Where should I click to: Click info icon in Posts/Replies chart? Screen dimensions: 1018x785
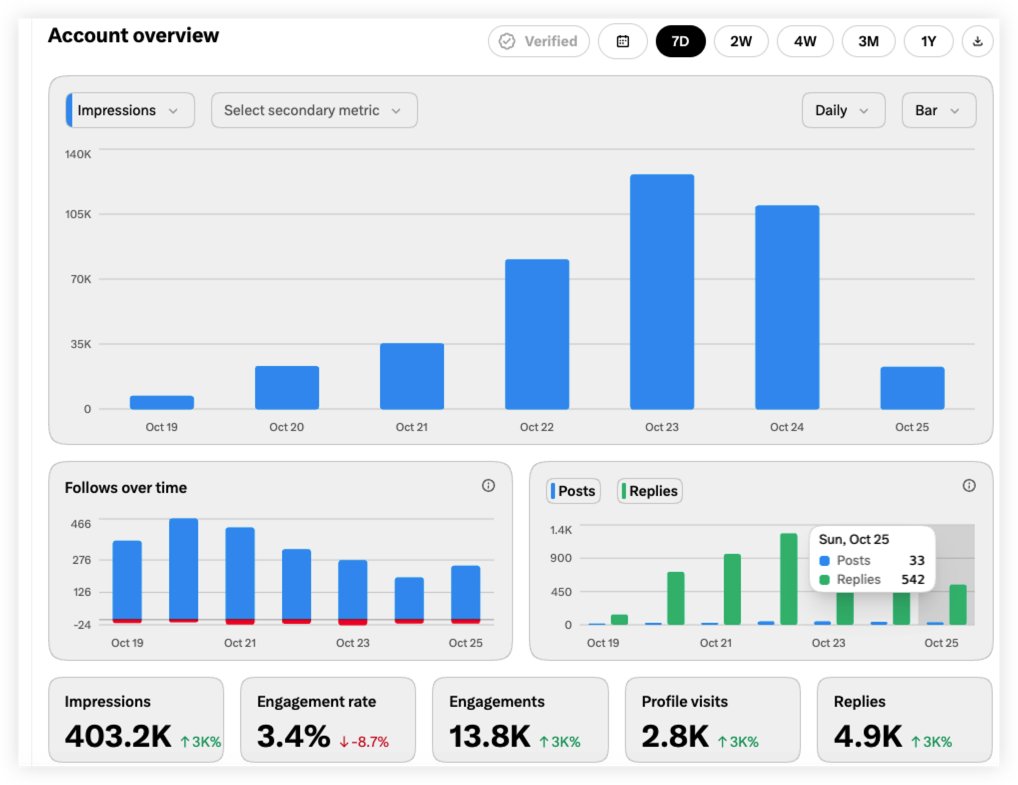969,486
